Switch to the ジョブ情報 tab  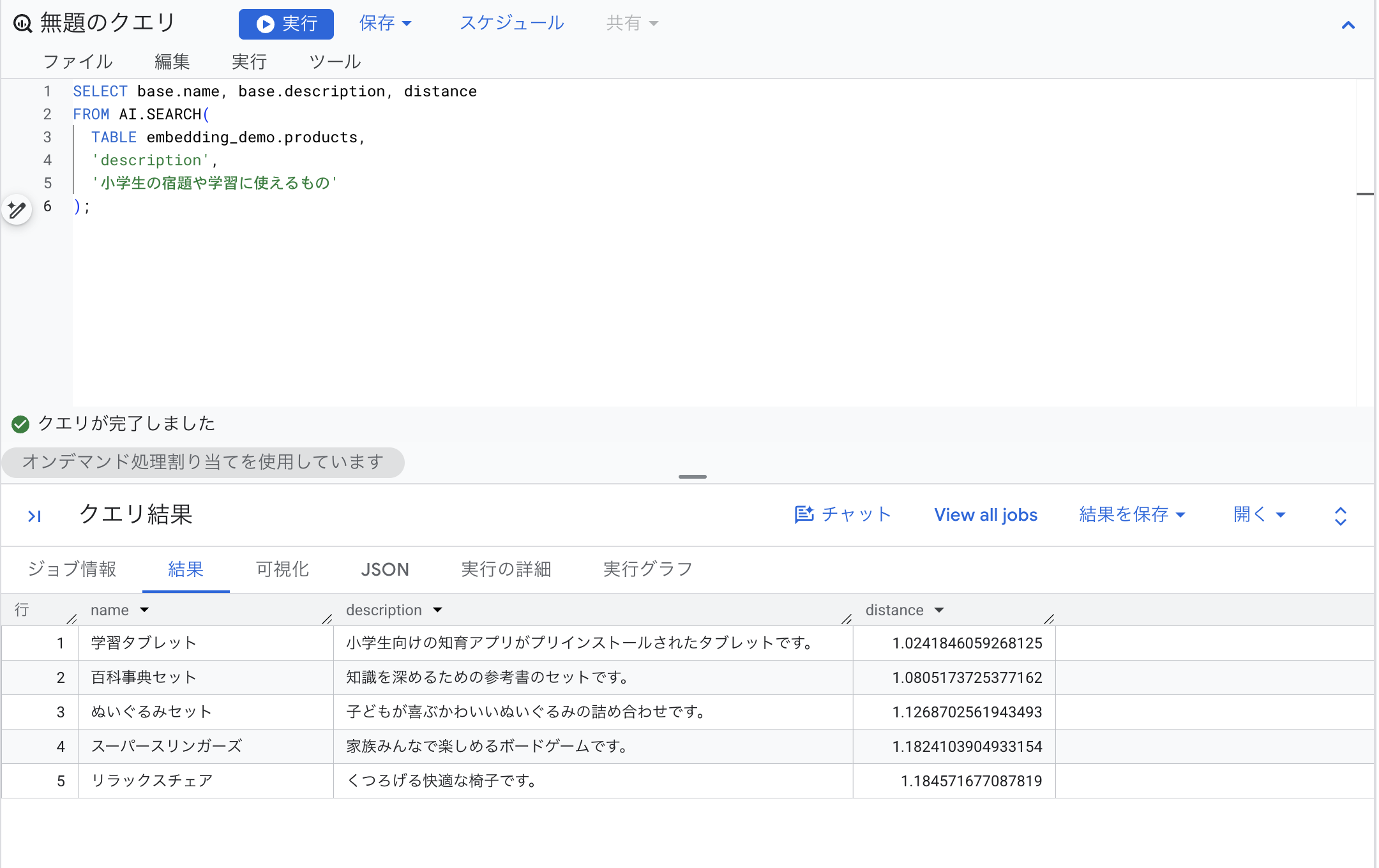(x=72, y=569)
